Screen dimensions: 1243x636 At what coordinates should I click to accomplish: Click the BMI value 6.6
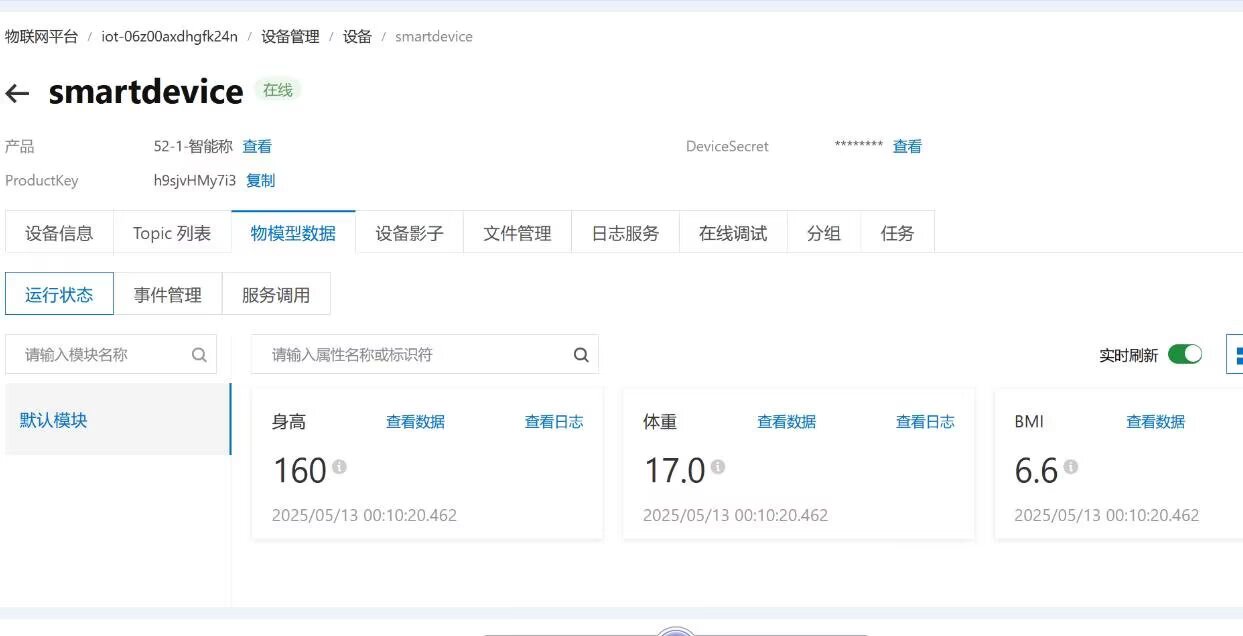[x=1036, y=470]
